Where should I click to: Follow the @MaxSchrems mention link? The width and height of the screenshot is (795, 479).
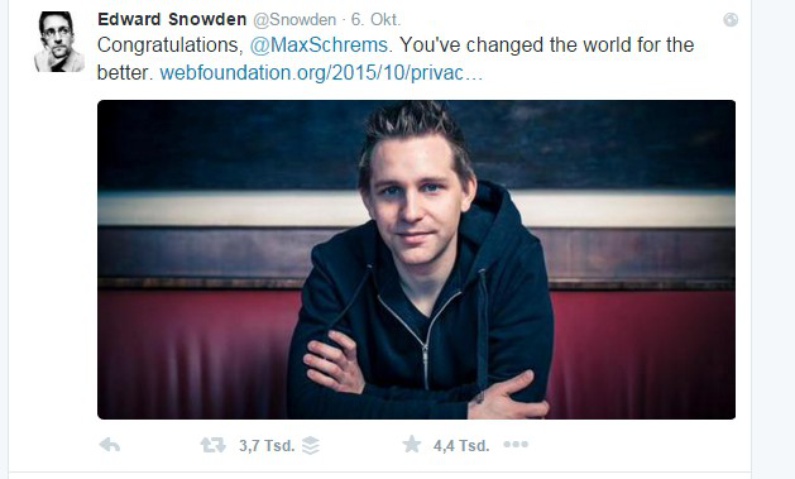coord(319,45)
